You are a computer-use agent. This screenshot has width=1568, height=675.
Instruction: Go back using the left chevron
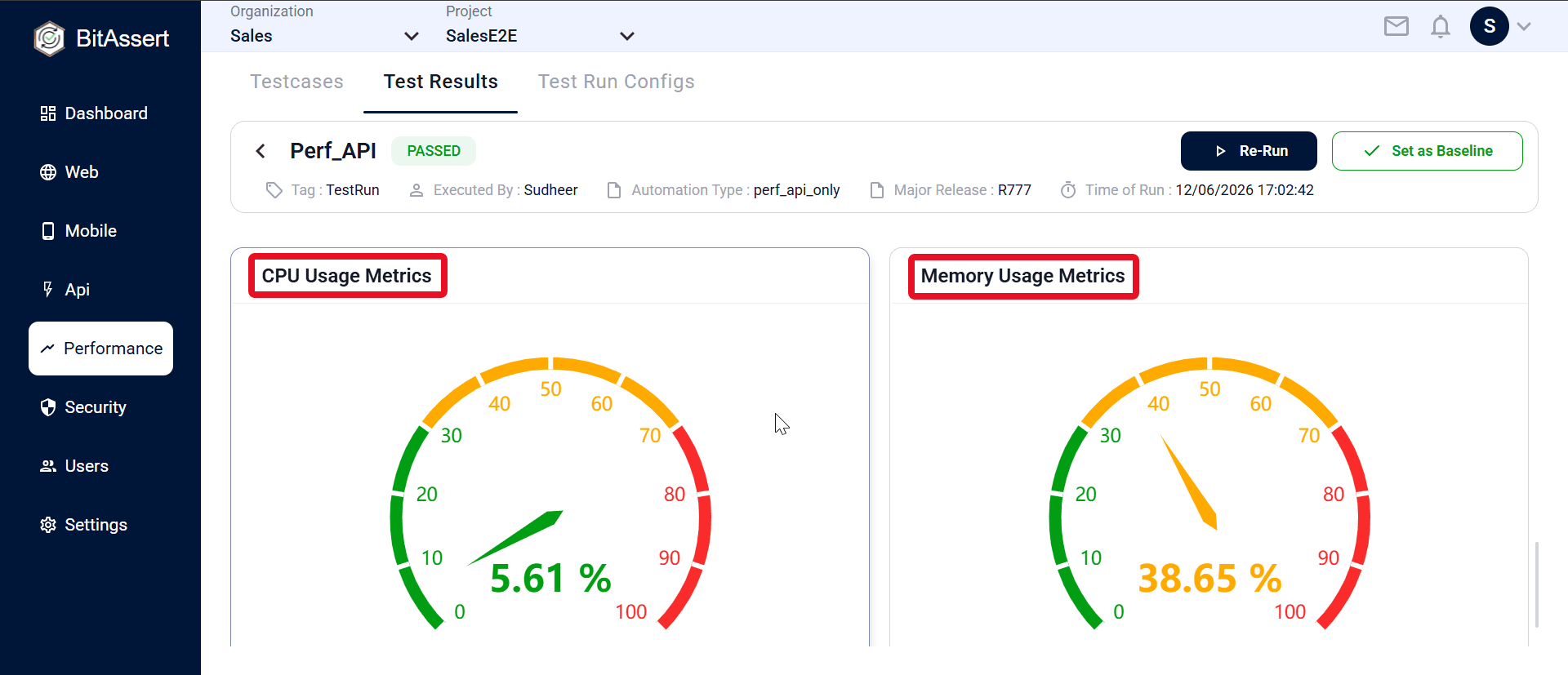point(261,151)
